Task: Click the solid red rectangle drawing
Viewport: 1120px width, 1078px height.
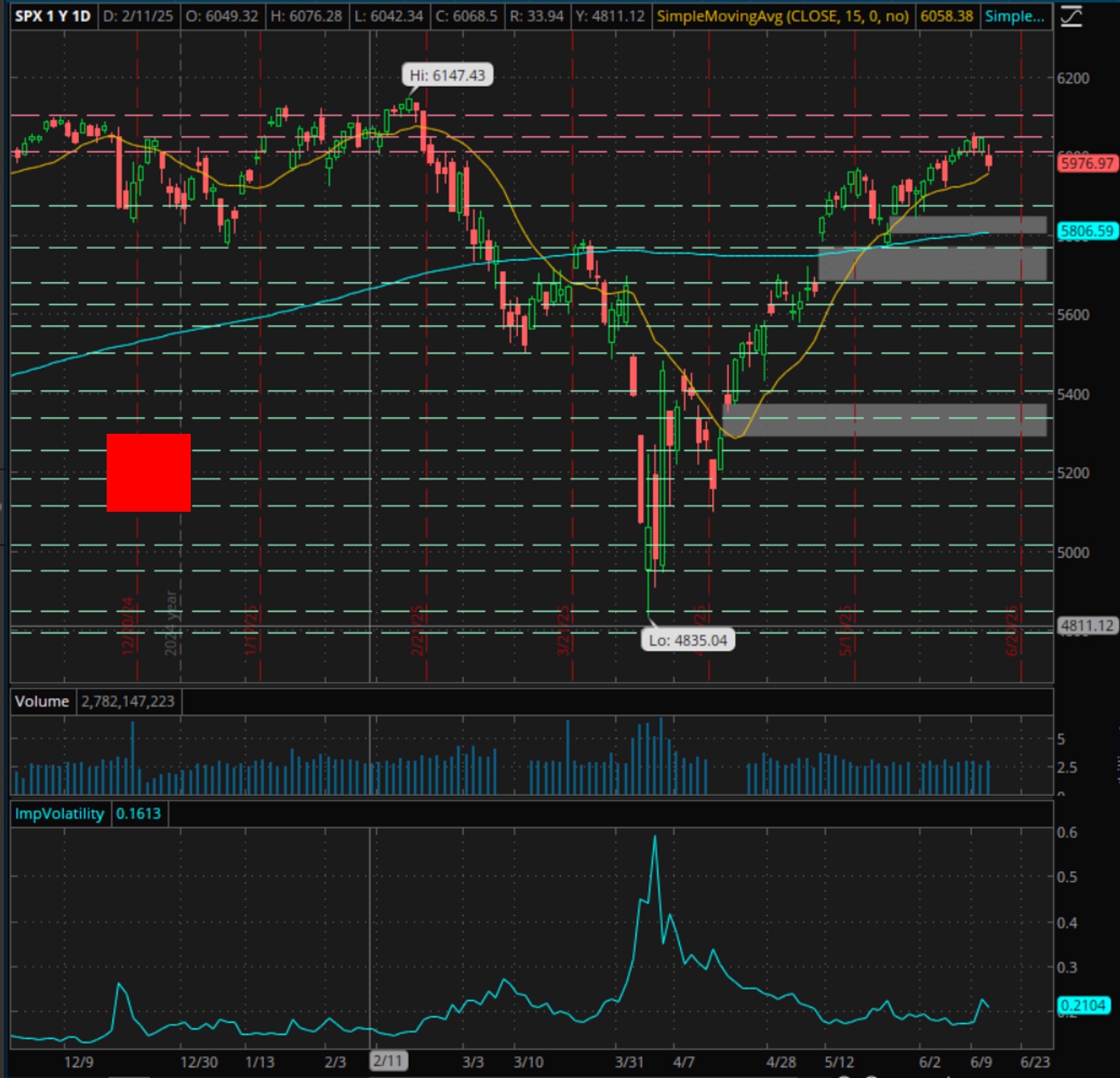Action: coord(148,473)
